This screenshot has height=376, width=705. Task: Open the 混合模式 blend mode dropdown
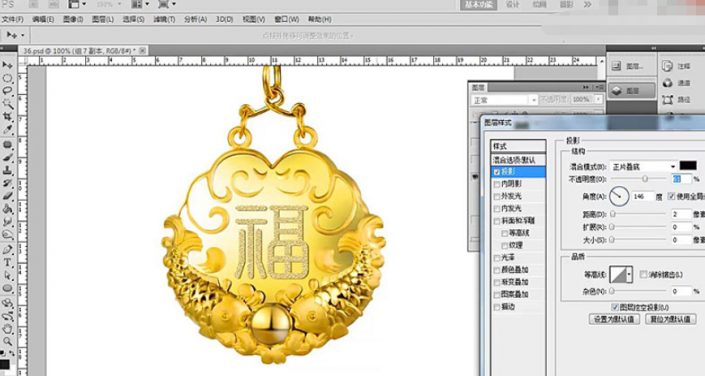coord(643,166)
